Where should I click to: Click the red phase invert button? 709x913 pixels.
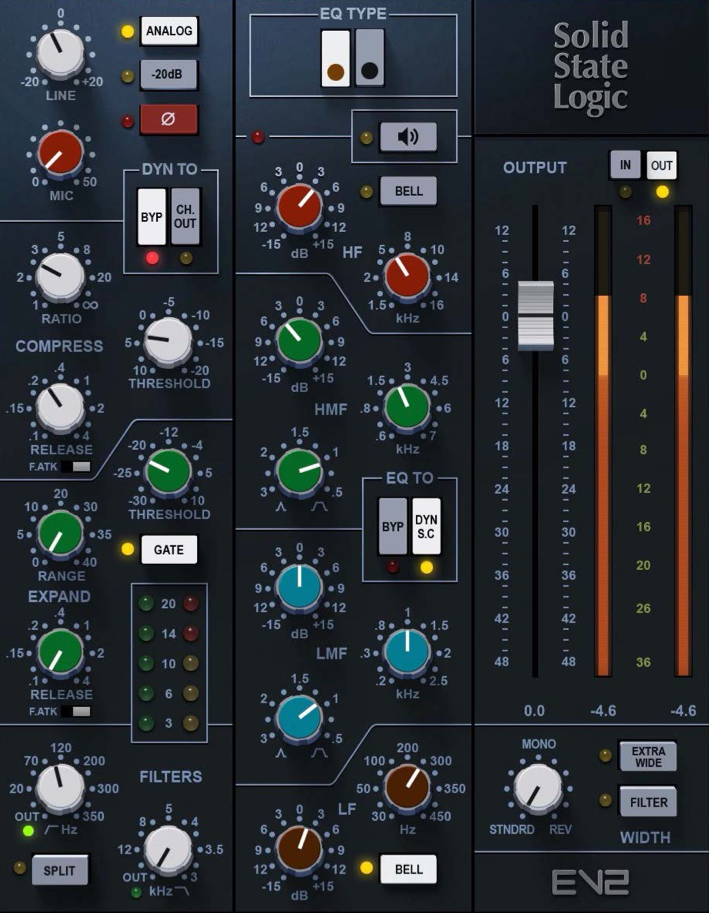pos(168,119)
